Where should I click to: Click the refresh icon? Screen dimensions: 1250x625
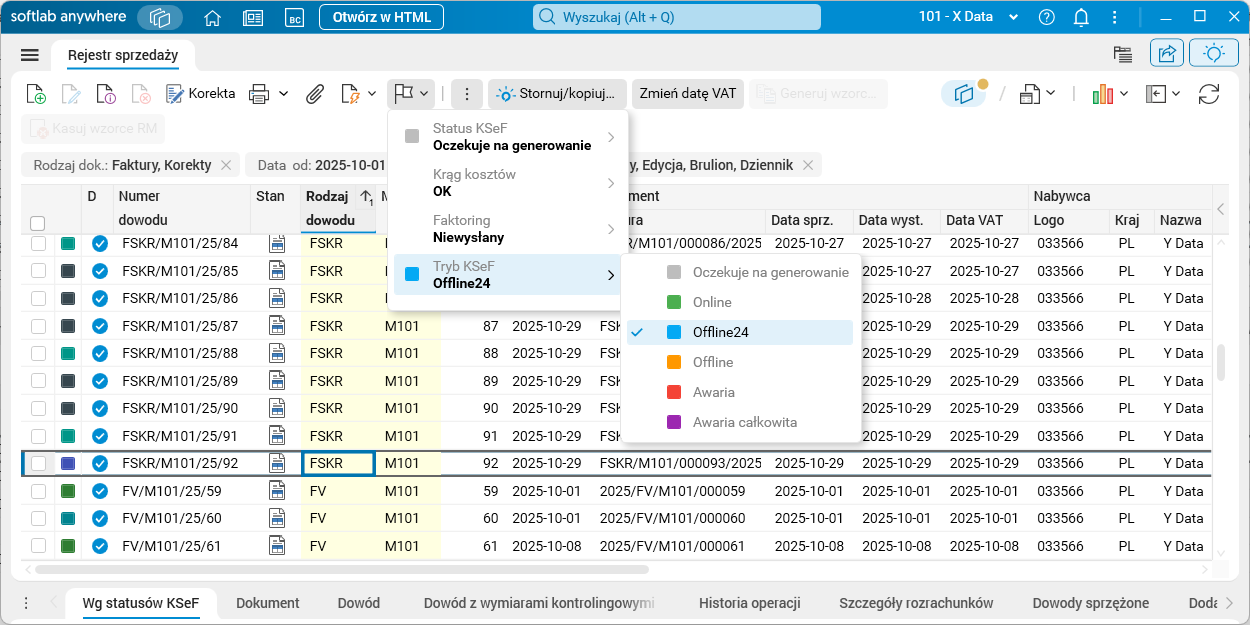coord(1209,94)
